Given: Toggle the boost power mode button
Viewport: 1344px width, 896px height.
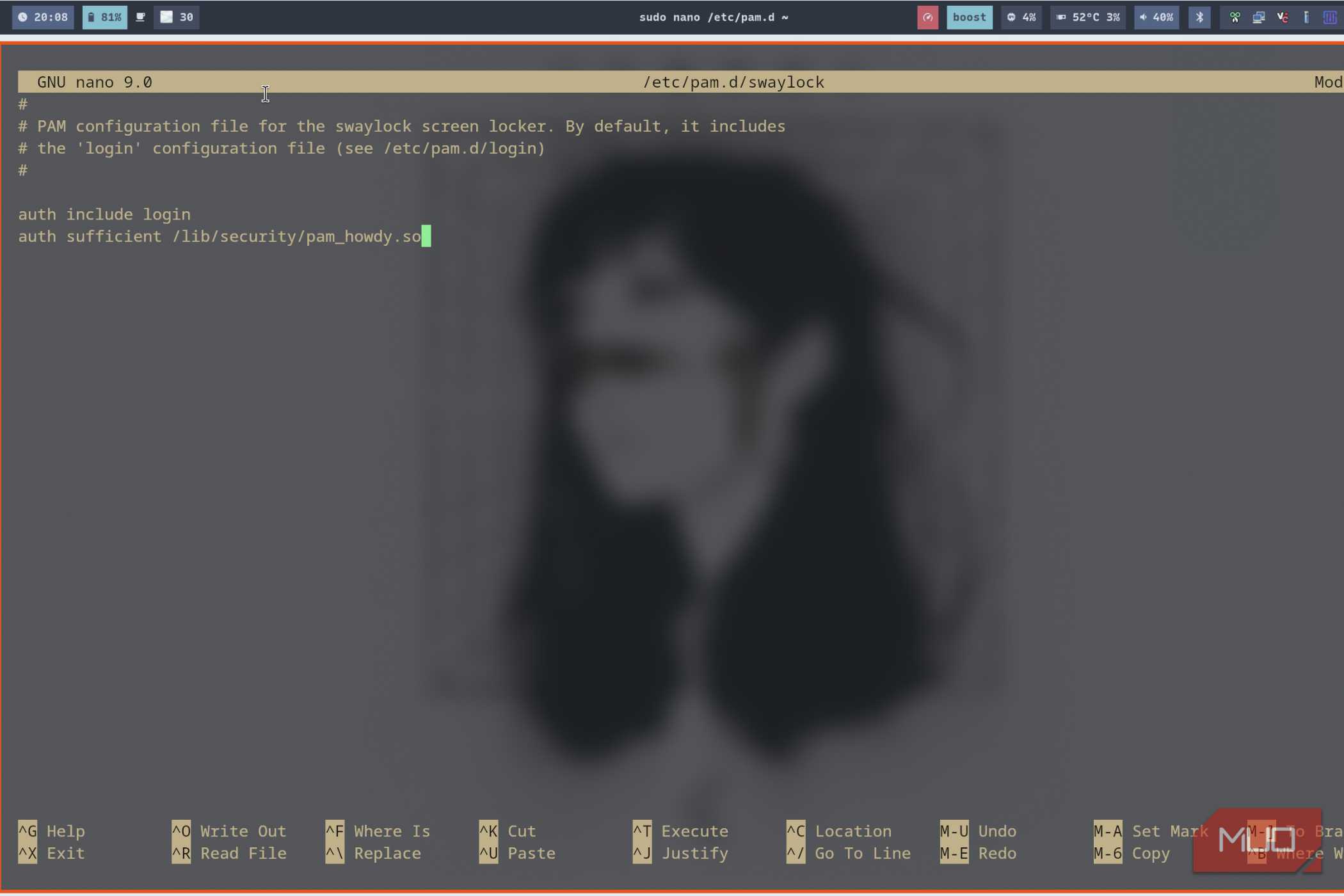Looking at the screenshot, I should 969,17.
